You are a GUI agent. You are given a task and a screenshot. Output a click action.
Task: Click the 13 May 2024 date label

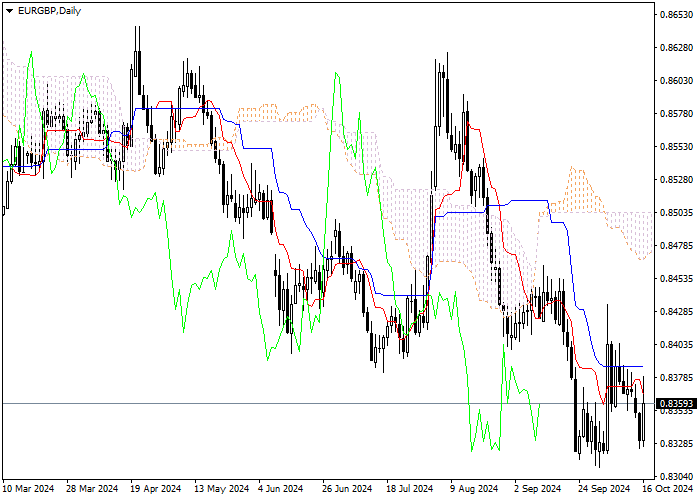(222, 489)
